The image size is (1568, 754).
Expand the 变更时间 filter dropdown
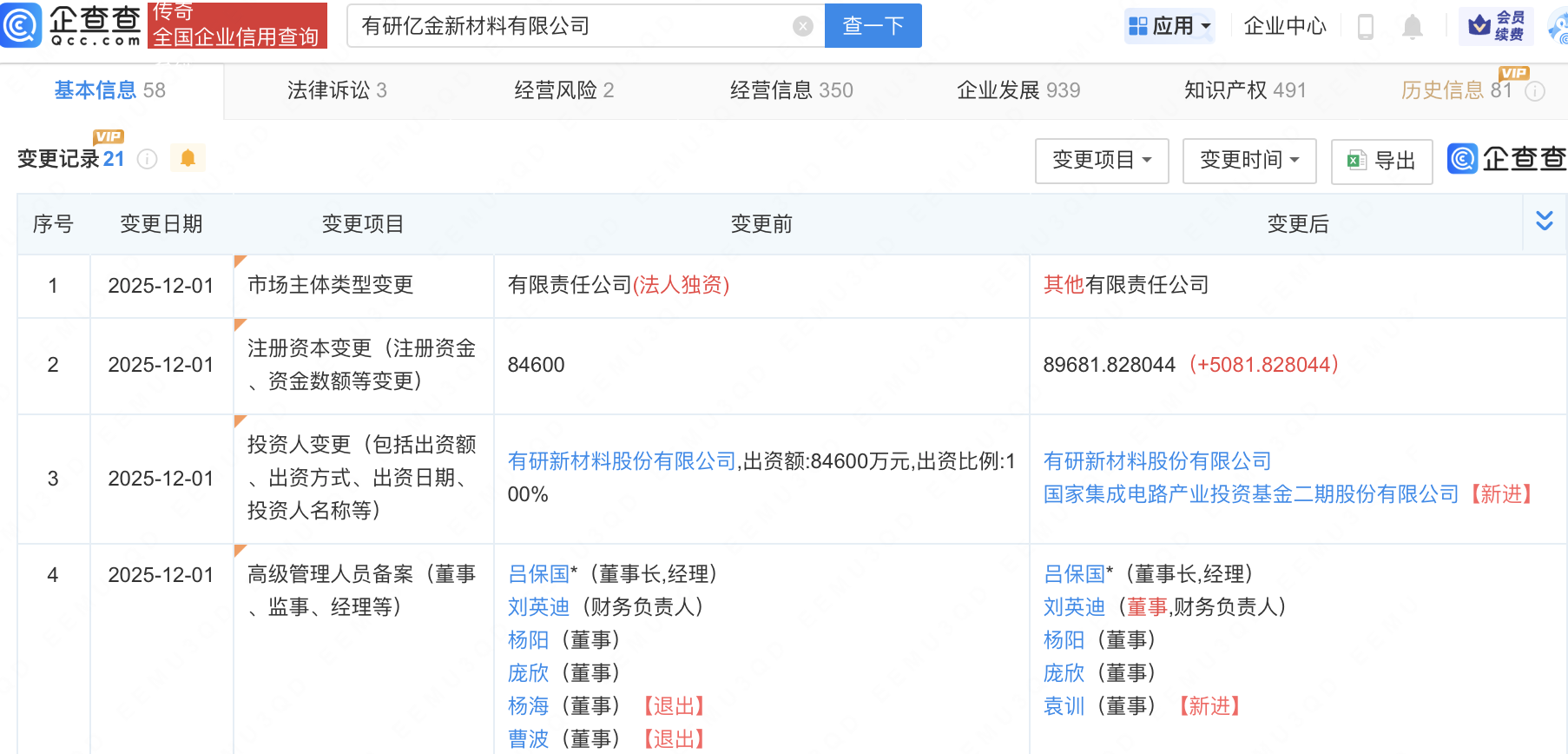pyautogui.click(x=1249, y=161)
